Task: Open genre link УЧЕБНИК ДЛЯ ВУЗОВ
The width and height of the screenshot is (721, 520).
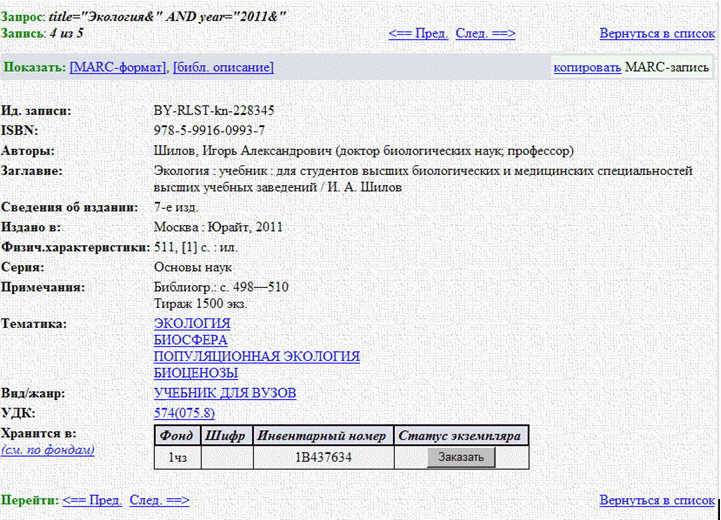Action: click(224, 393)
